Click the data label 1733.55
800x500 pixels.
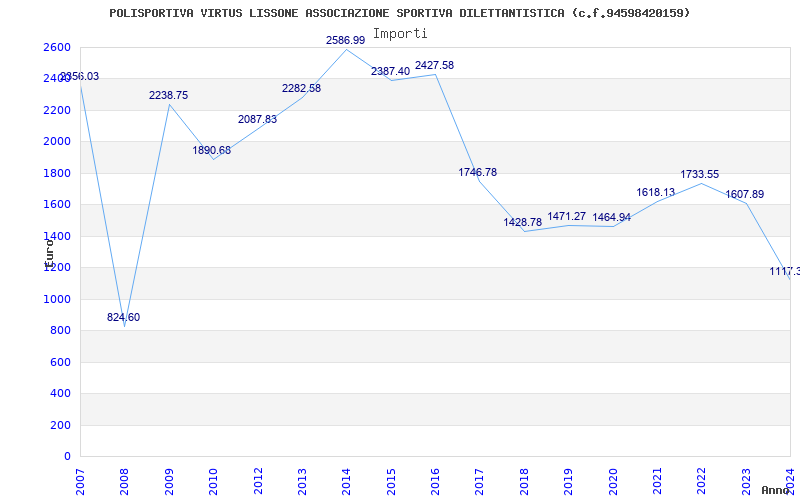tap(699, 174)
